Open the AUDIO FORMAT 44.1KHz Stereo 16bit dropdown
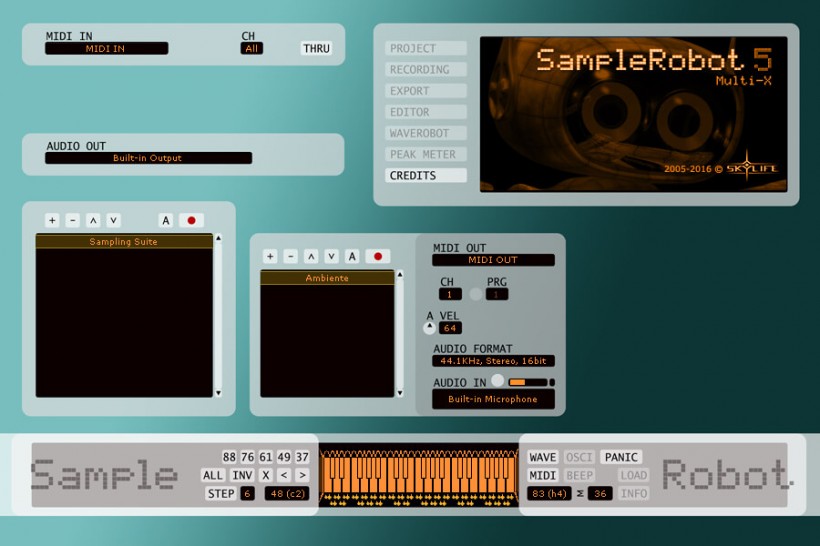The image size is (820, 546). coord(493,361)
